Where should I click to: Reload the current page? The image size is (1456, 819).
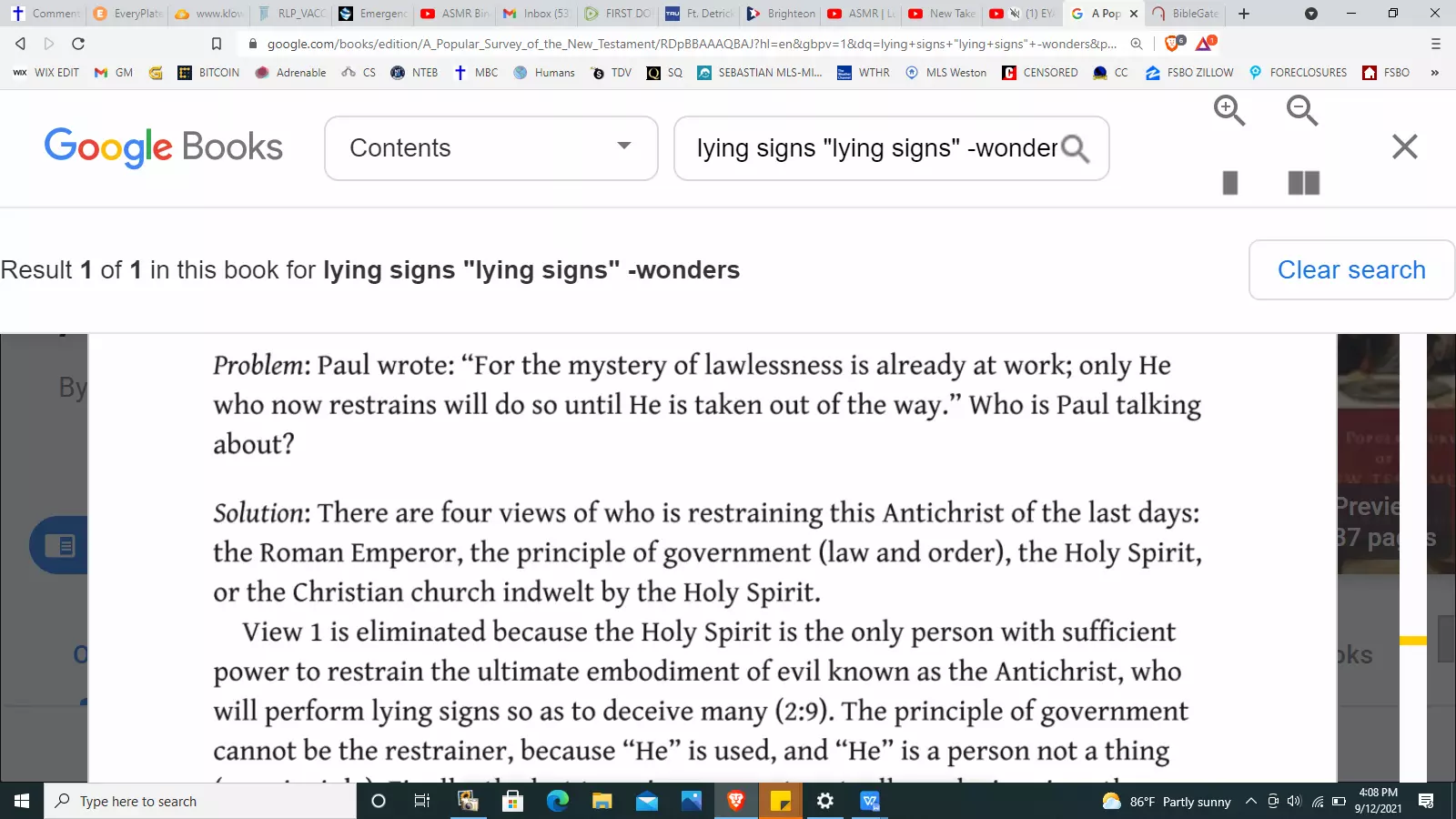point(78,44)
